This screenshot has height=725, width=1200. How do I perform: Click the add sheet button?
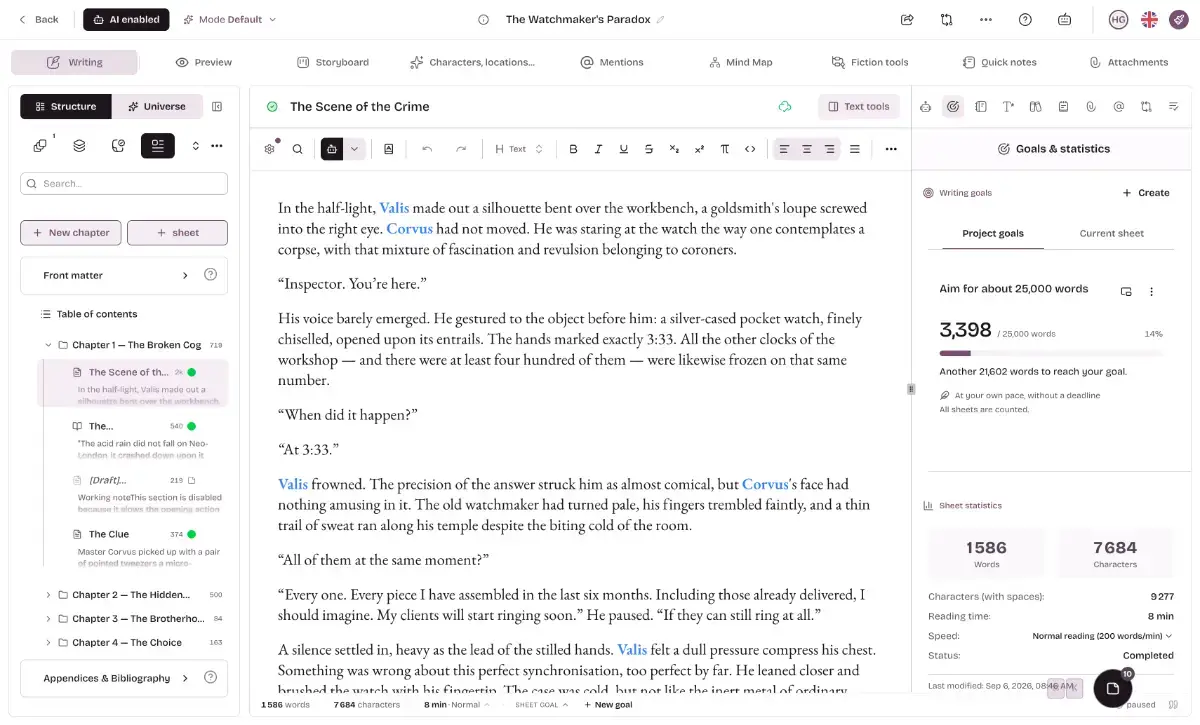click(x=177, y=232)
